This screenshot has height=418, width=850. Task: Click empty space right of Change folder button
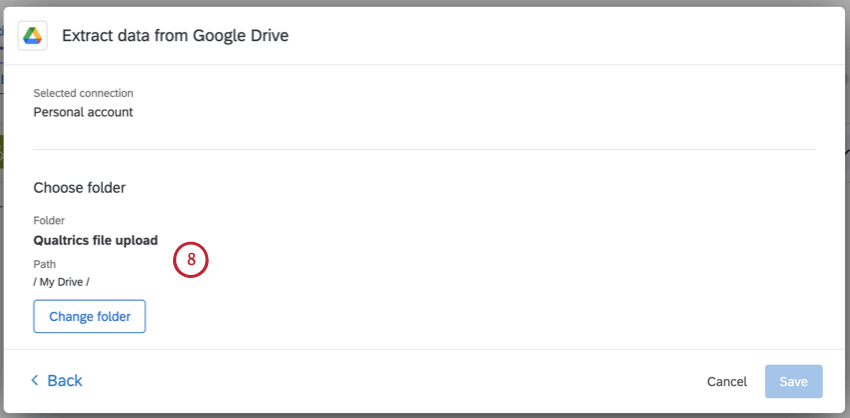coord(450,316)
